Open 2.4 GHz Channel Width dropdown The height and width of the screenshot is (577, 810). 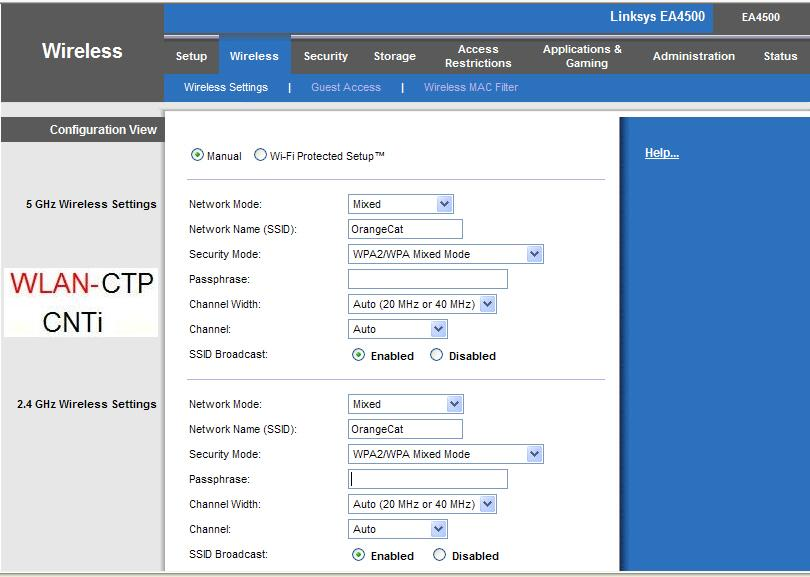pos(422,504)
